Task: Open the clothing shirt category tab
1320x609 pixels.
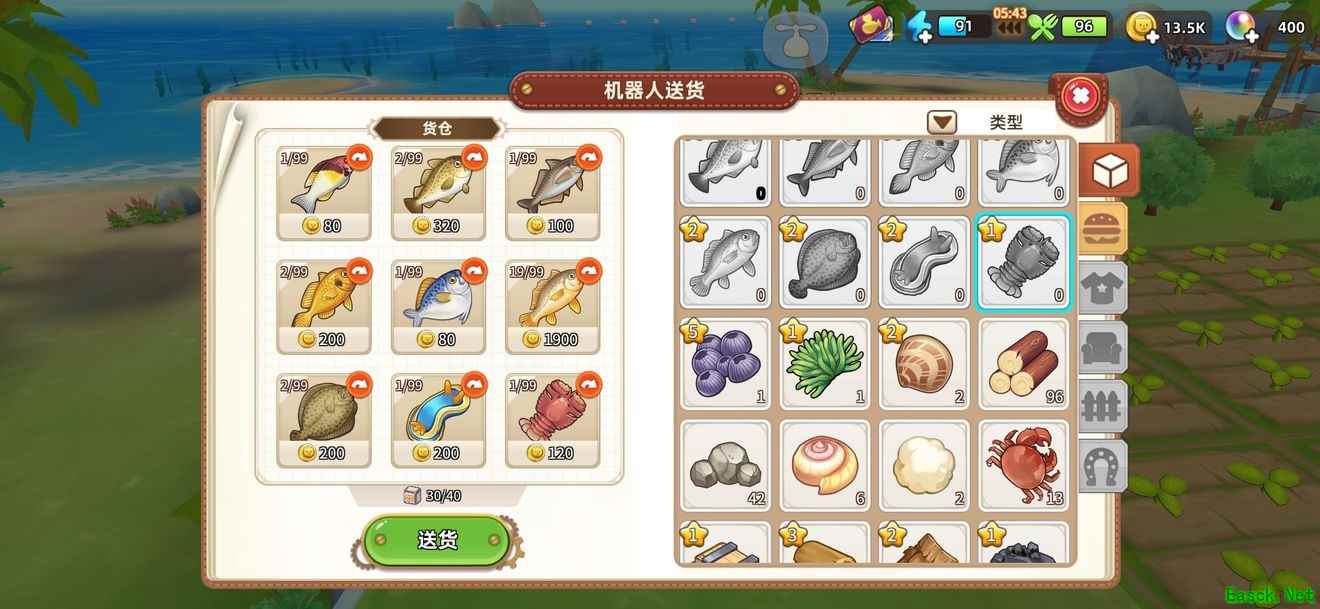Action: (x=1106, y=290)
